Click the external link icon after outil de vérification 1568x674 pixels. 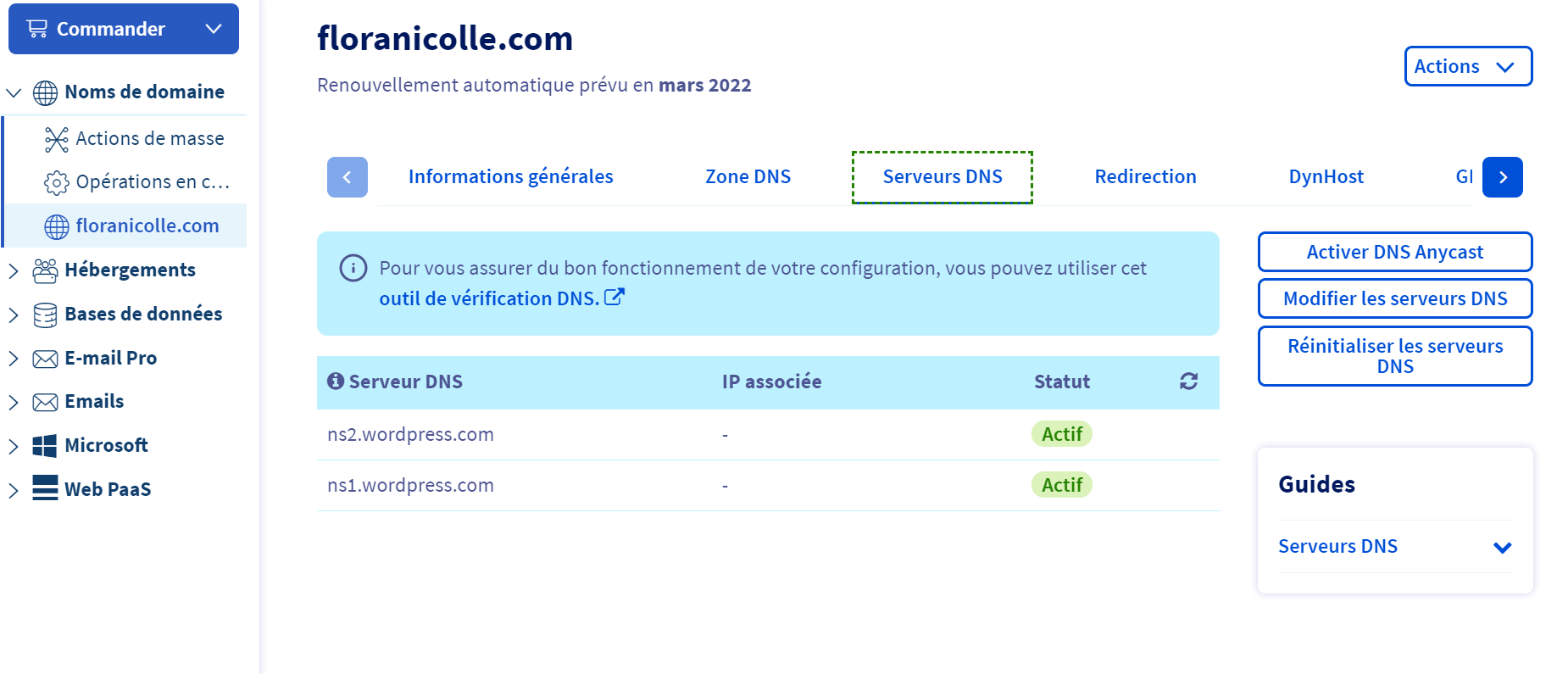(x=614, y=298)
